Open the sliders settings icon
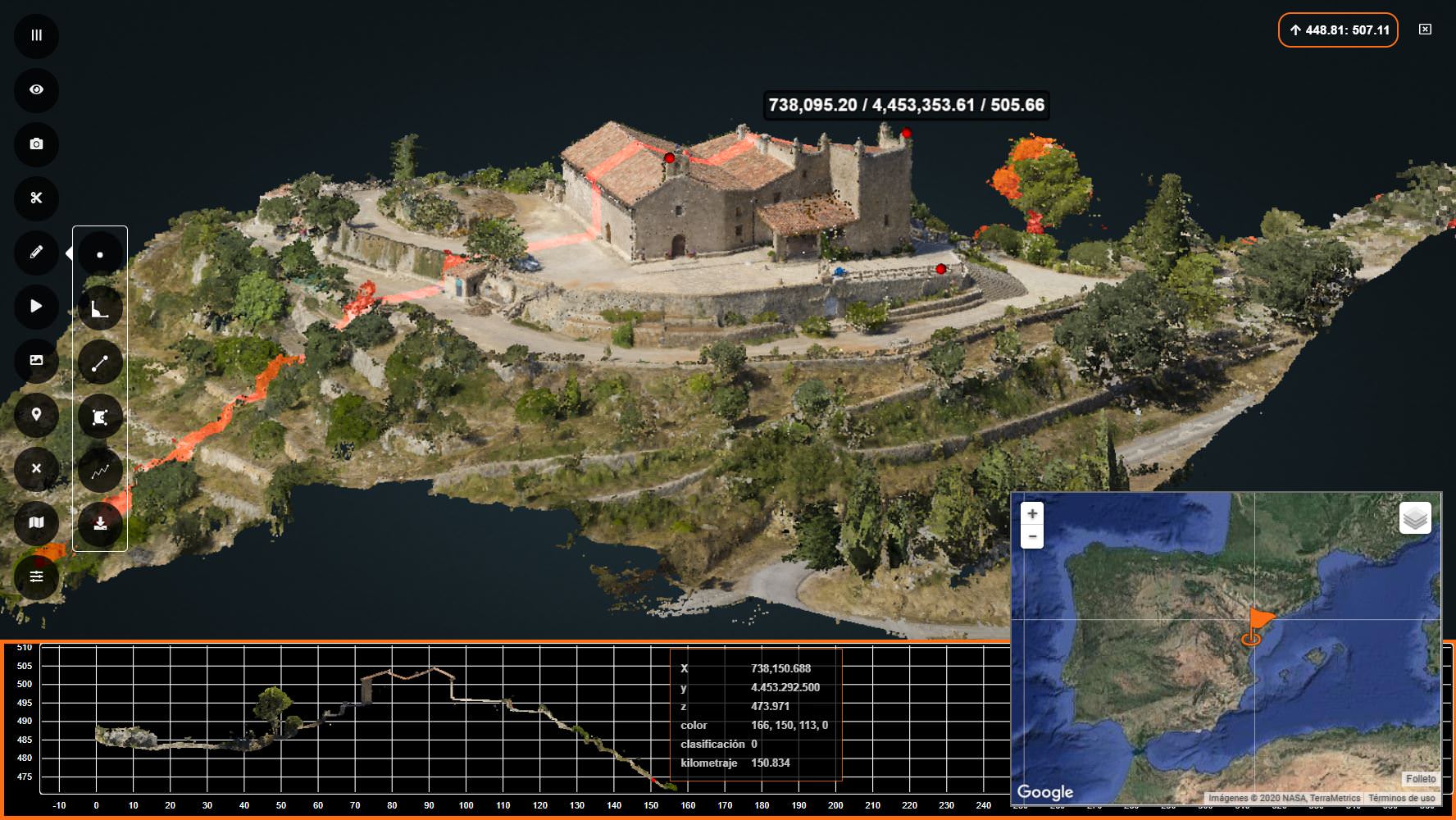The width and height of the screenshot is (1456, 820). click(x=36, y=576)
